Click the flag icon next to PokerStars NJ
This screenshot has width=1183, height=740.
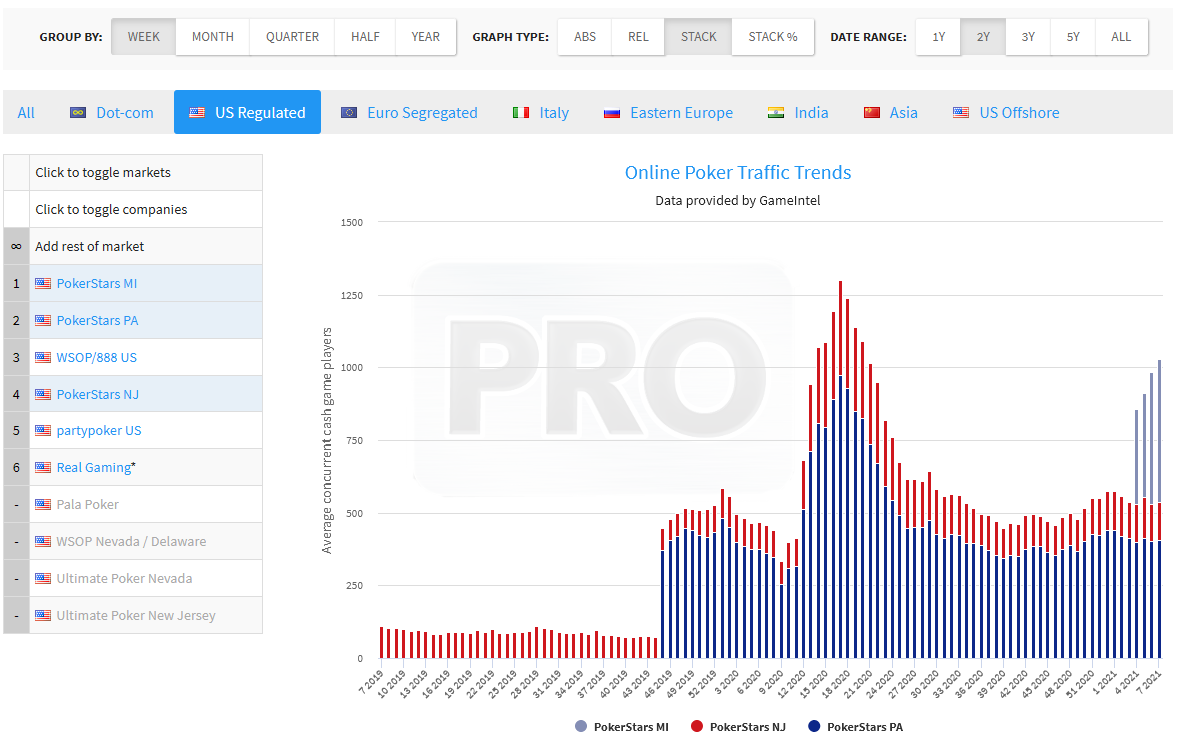point(43,395)
